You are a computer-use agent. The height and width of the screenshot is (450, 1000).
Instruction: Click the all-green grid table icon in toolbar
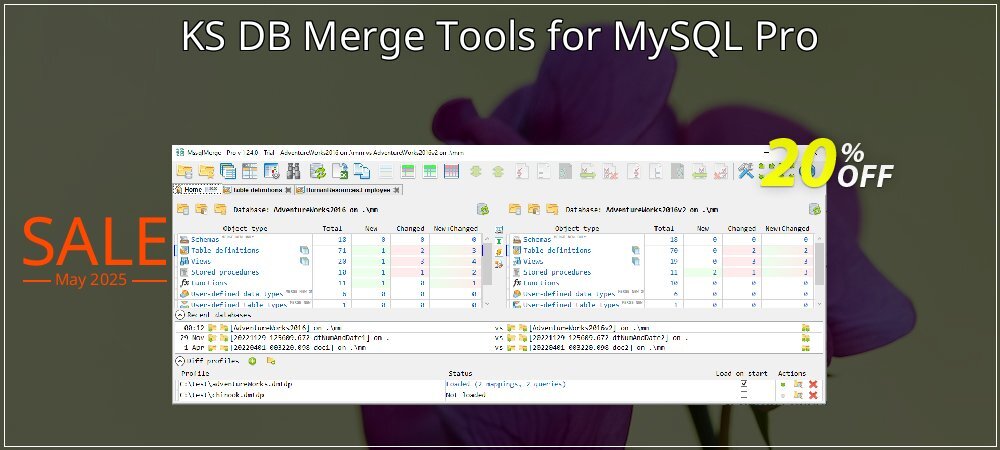pyautogui.click(x=429, y=171)
